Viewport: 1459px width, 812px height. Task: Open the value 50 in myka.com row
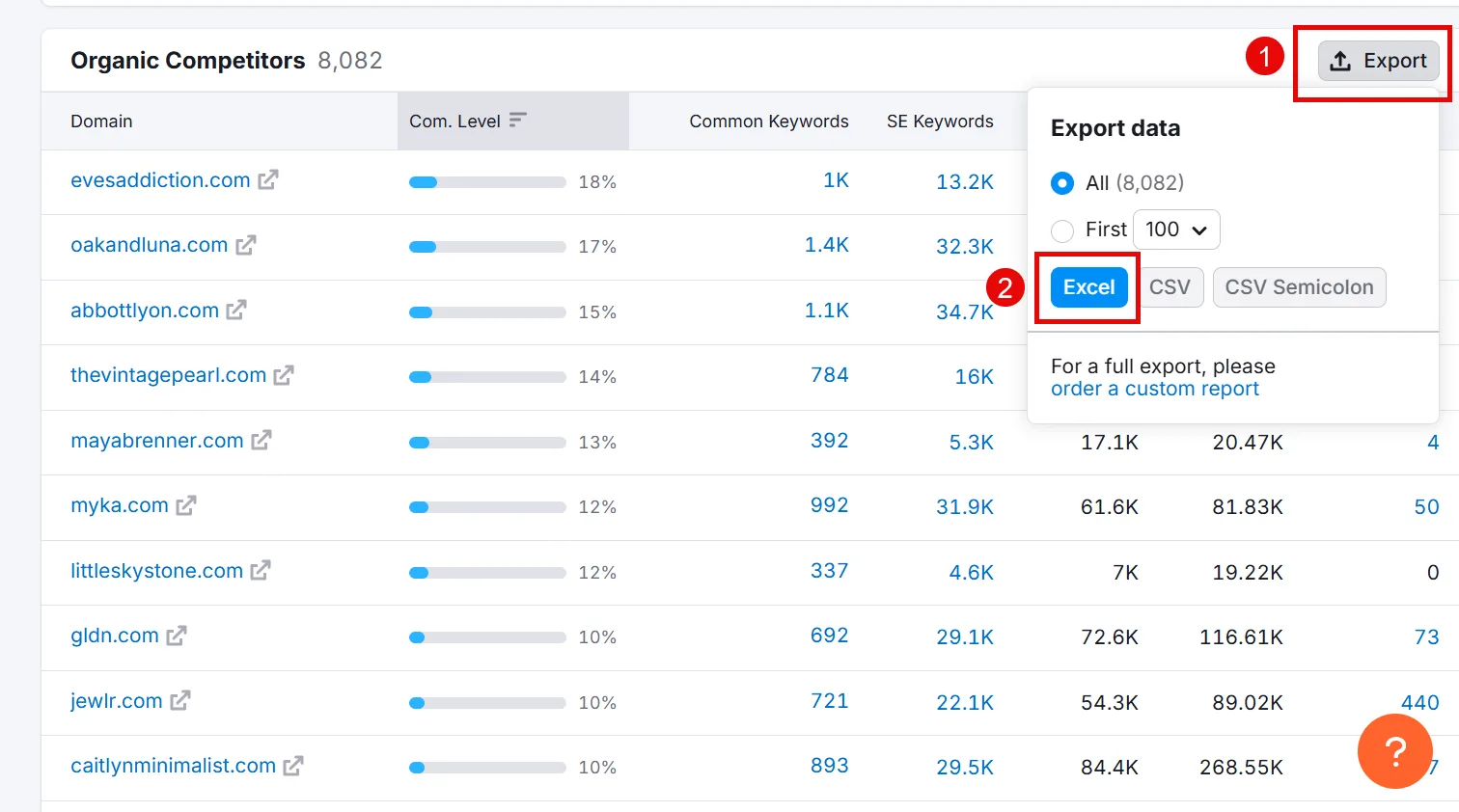pos(1427,507)
